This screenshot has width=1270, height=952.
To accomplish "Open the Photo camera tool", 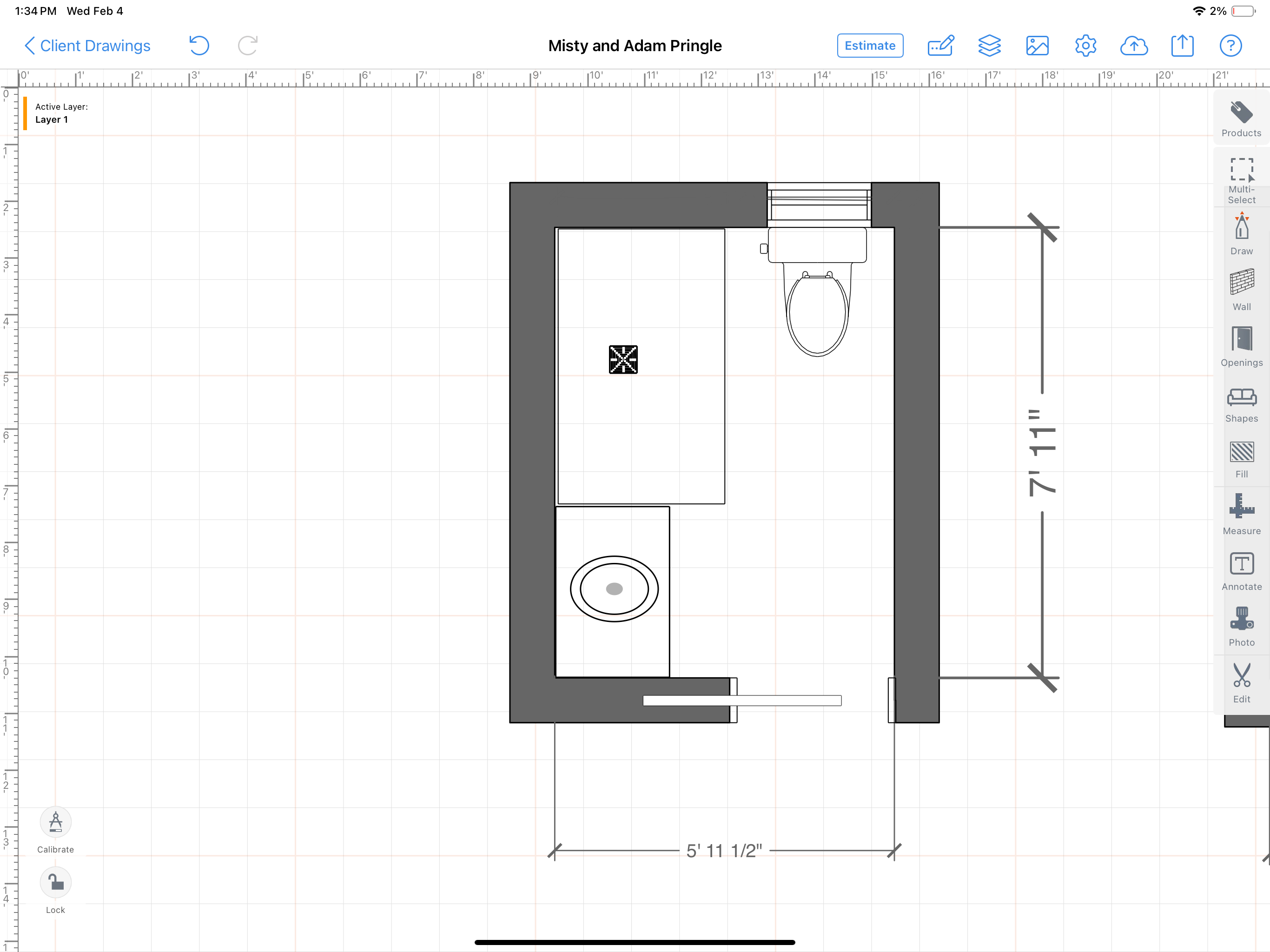I will coord(1241,625).
